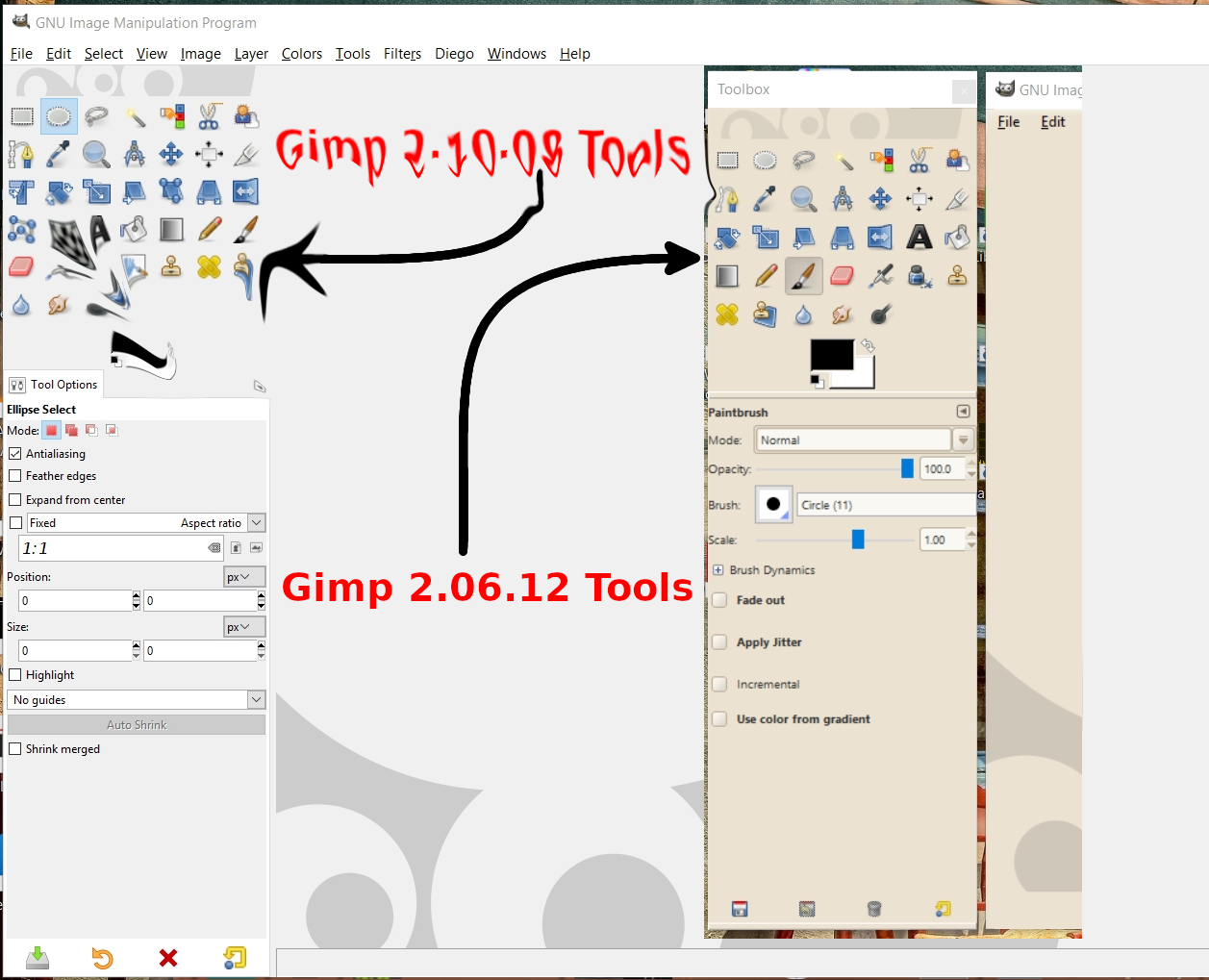Click black foreground color swatch in Toolbox window
This screenshot has width=1209, height=980.
coord(830,353)
